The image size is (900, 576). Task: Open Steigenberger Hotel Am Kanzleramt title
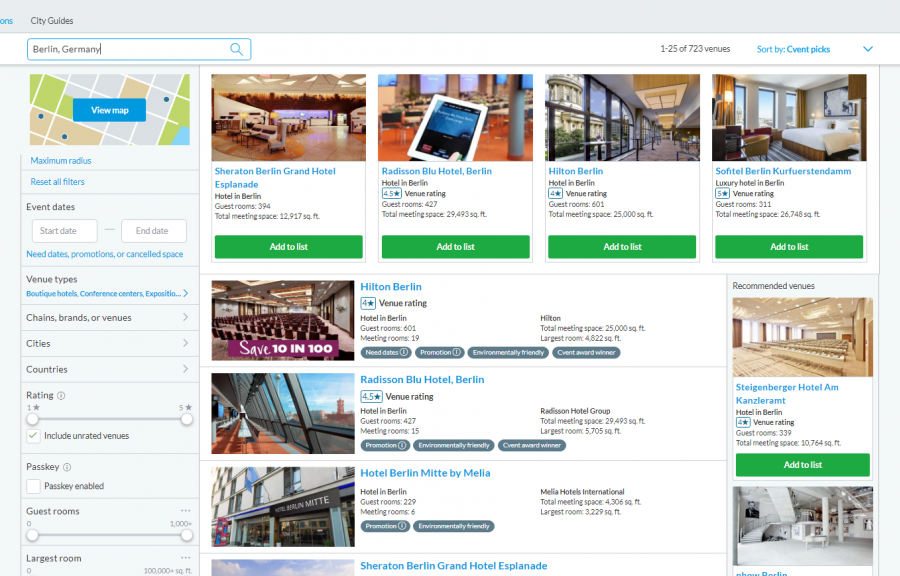pos(787,394)
